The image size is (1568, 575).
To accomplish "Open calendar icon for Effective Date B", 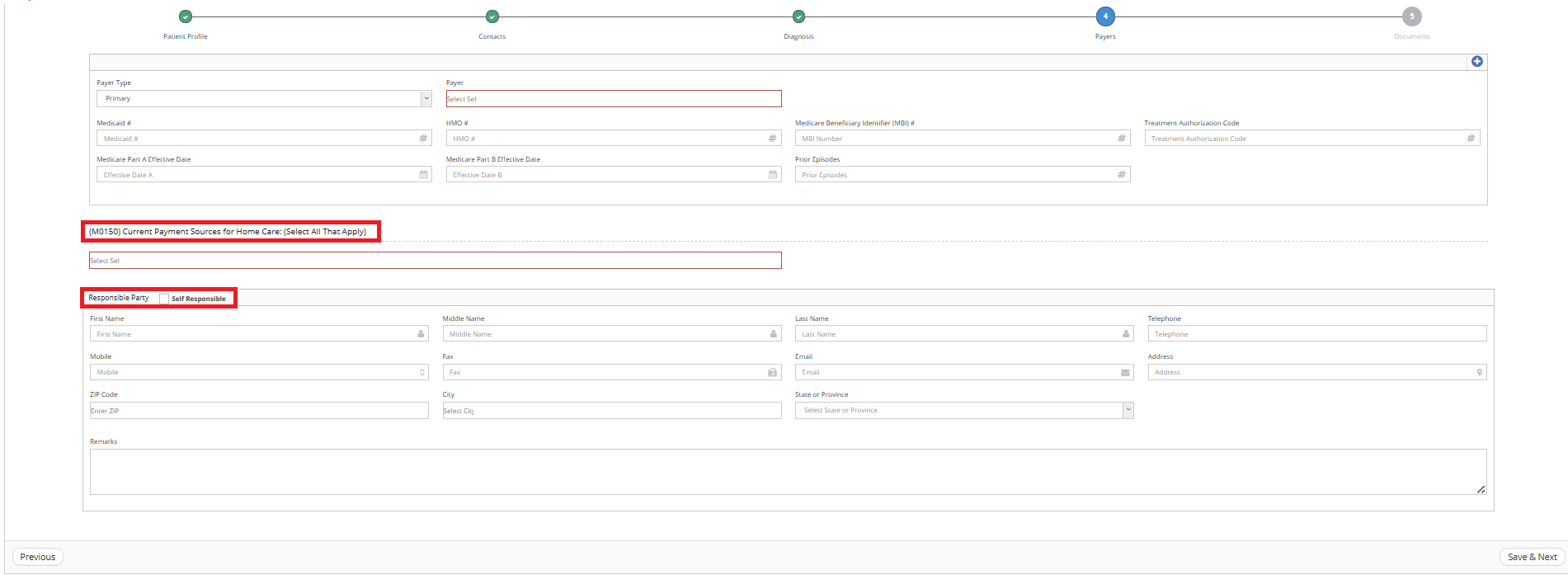I will tap(772, 175).
